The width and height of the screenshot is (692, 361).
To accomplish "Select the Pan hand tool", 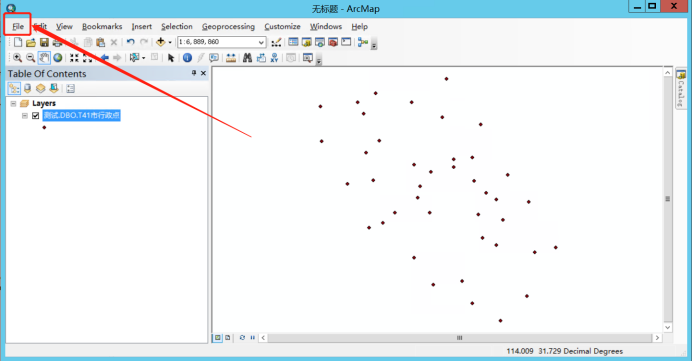I will [44, 58].
